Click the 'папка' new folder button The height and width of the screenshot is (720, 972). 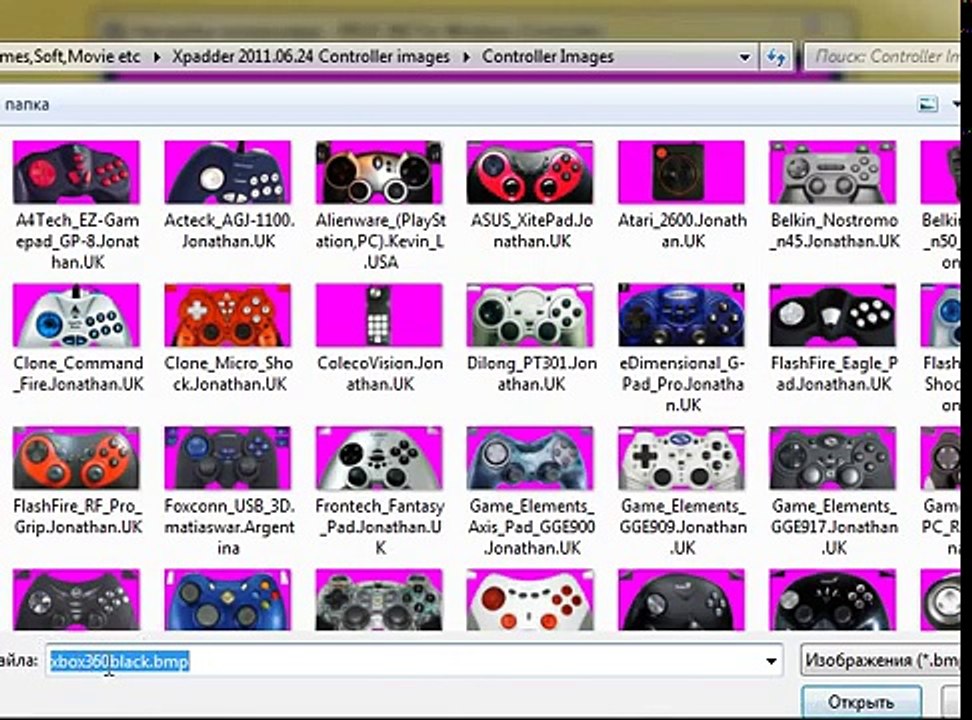pos(27,104)
